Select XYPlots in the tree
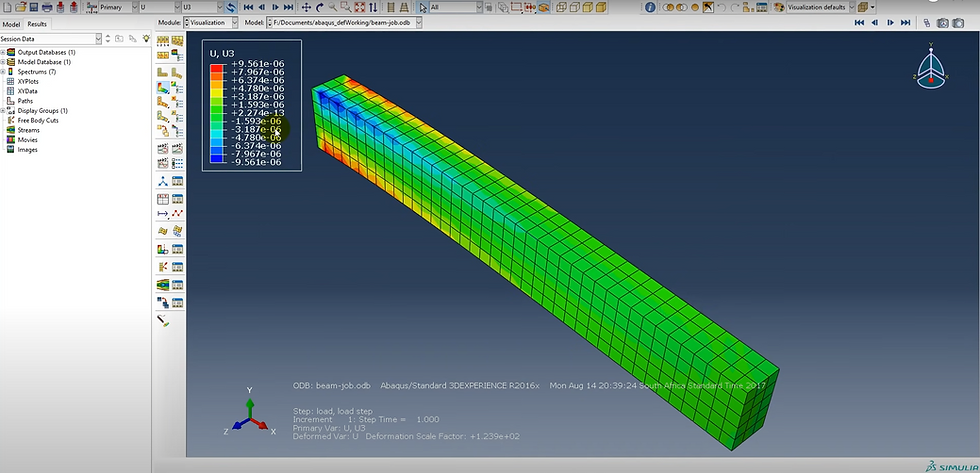980x473 pixels. pyautogui.click(x=28, y=81)
